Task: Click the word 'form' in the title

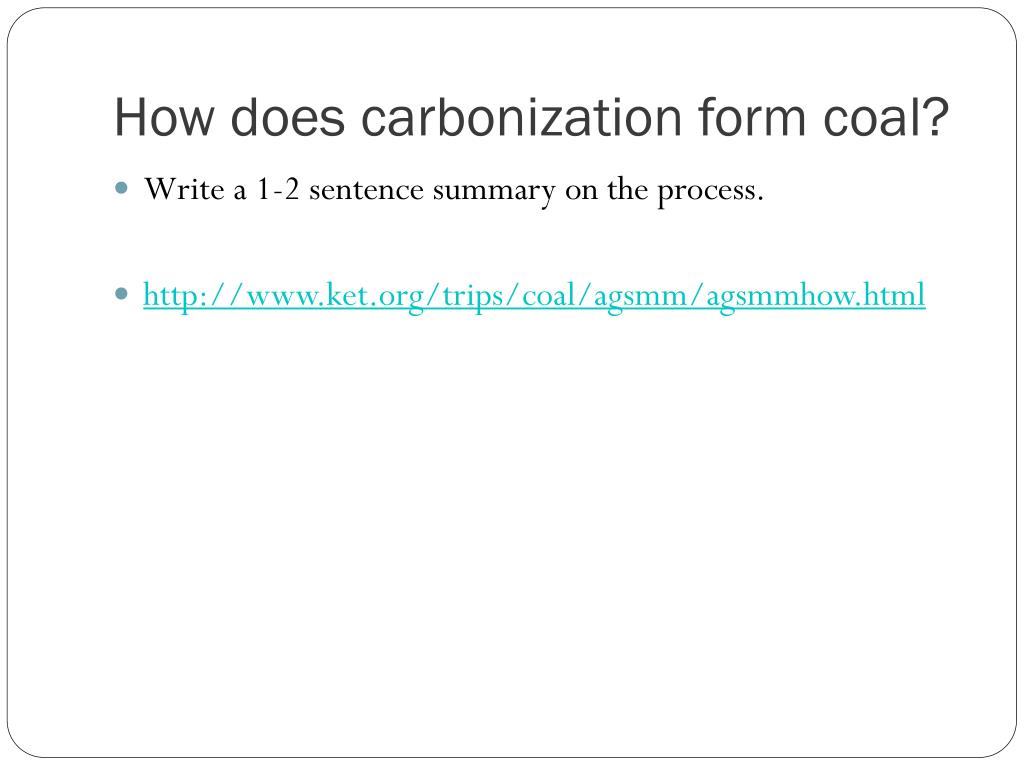Action: point(752,118)
